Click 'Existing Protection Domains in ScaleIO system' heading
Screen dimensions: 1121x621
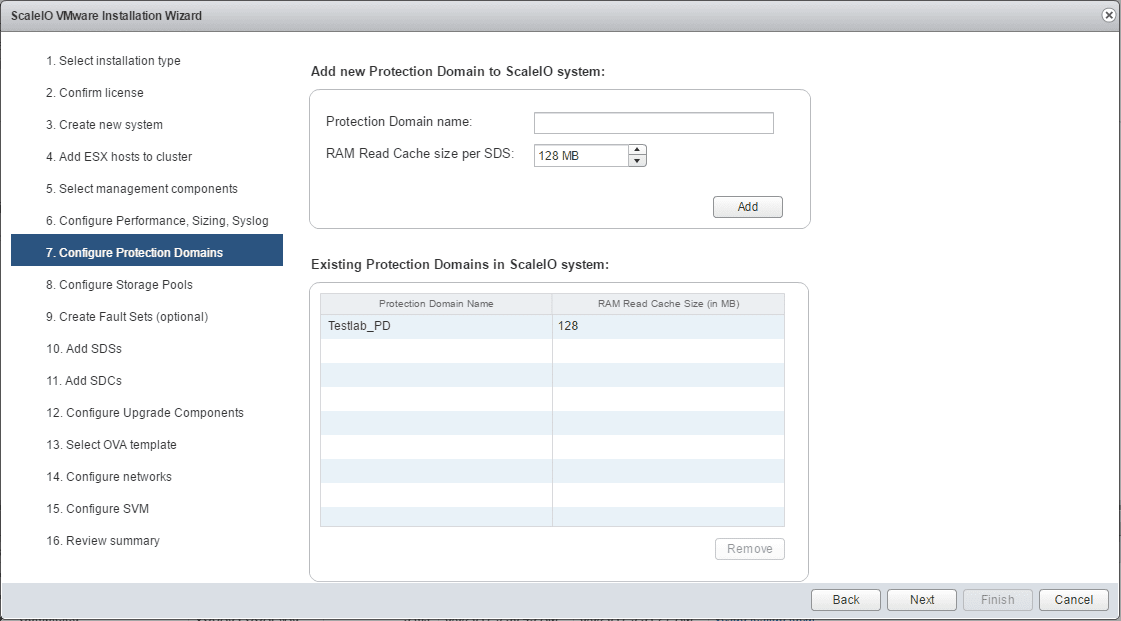tap(460, 264)
